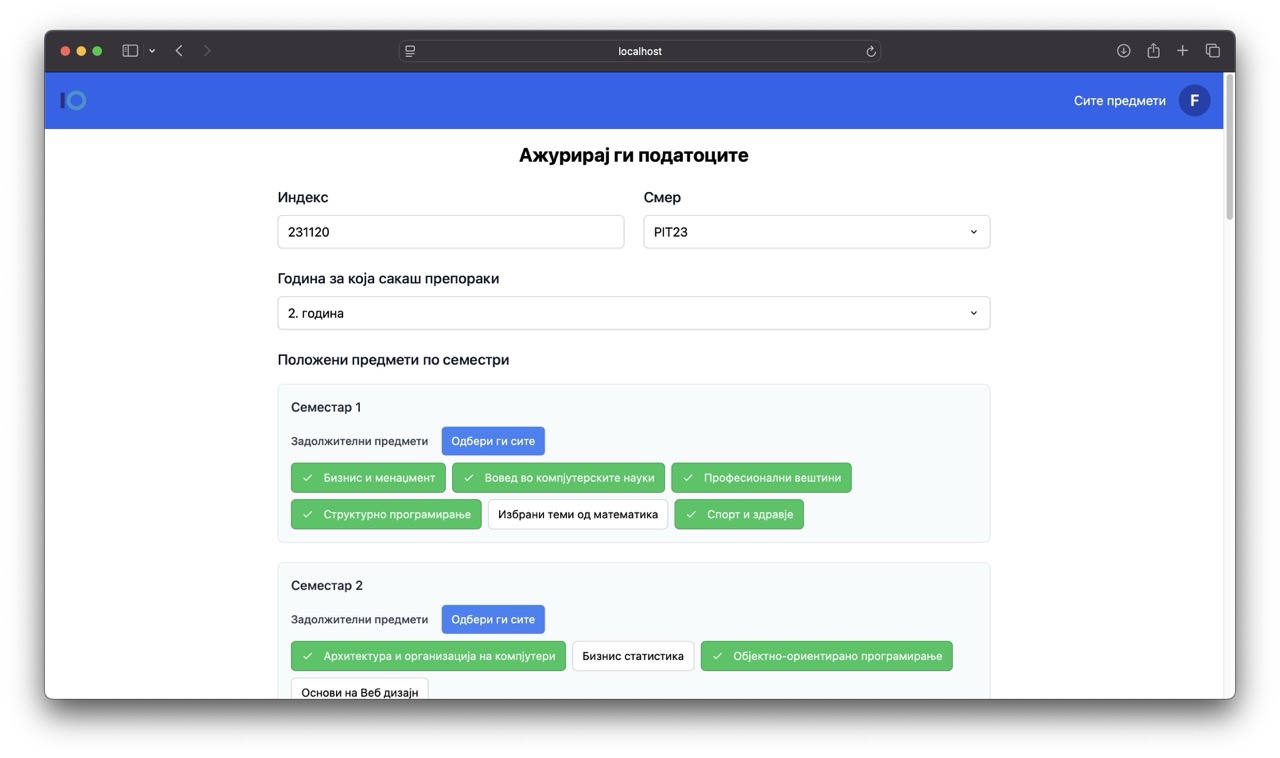Viewport: 1280px width, 758px height.
Task: Deselect Бизнис и менаџмент subject
Action: 368,478
